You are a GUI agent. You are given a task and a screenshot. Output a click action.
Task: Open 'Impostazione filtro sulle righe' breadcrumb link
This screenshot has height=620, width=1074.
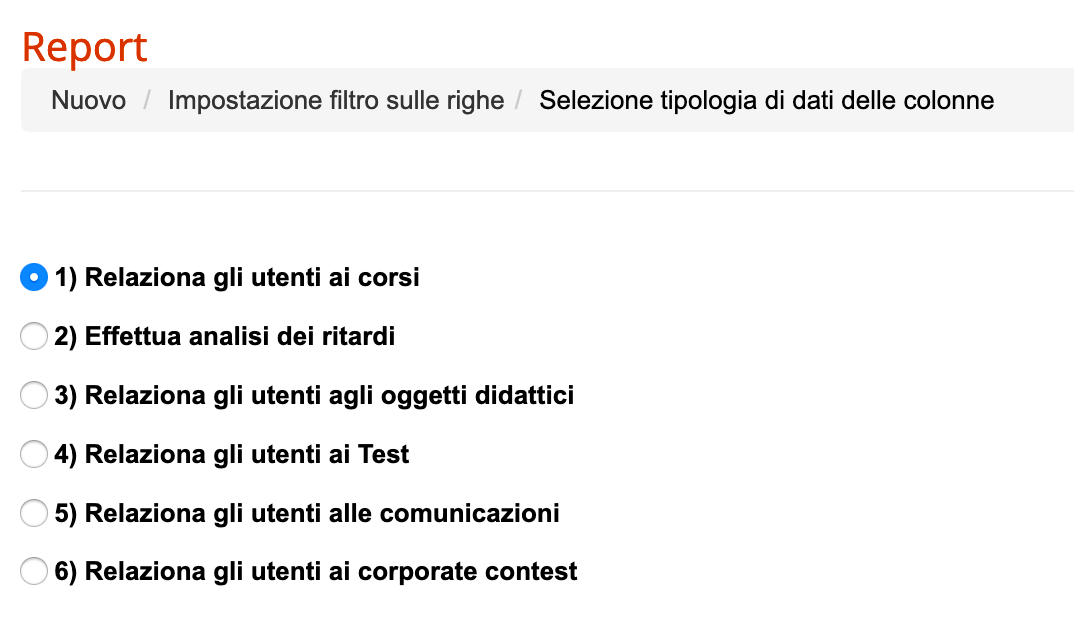point(336,100)
